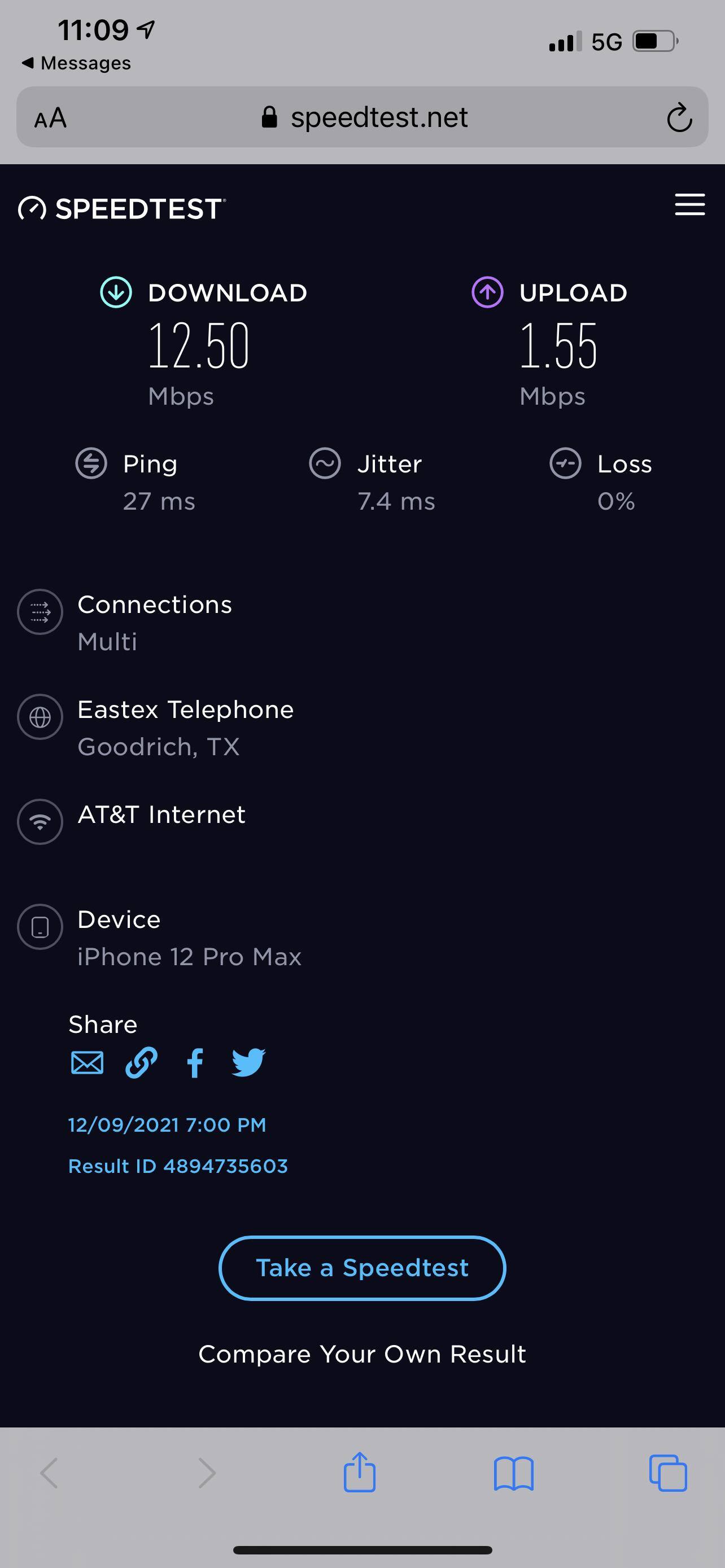
Task: Show all open Safari tabs
Action: (668, 1474)
